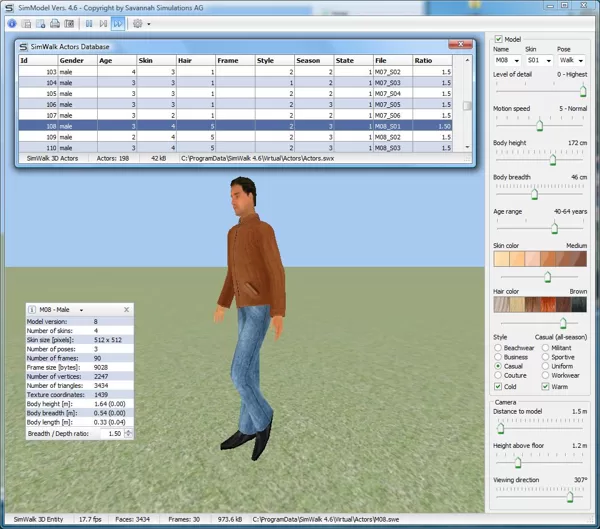Click the Level of detail slider handle
The image size is (600, 529).
[583, 91]
